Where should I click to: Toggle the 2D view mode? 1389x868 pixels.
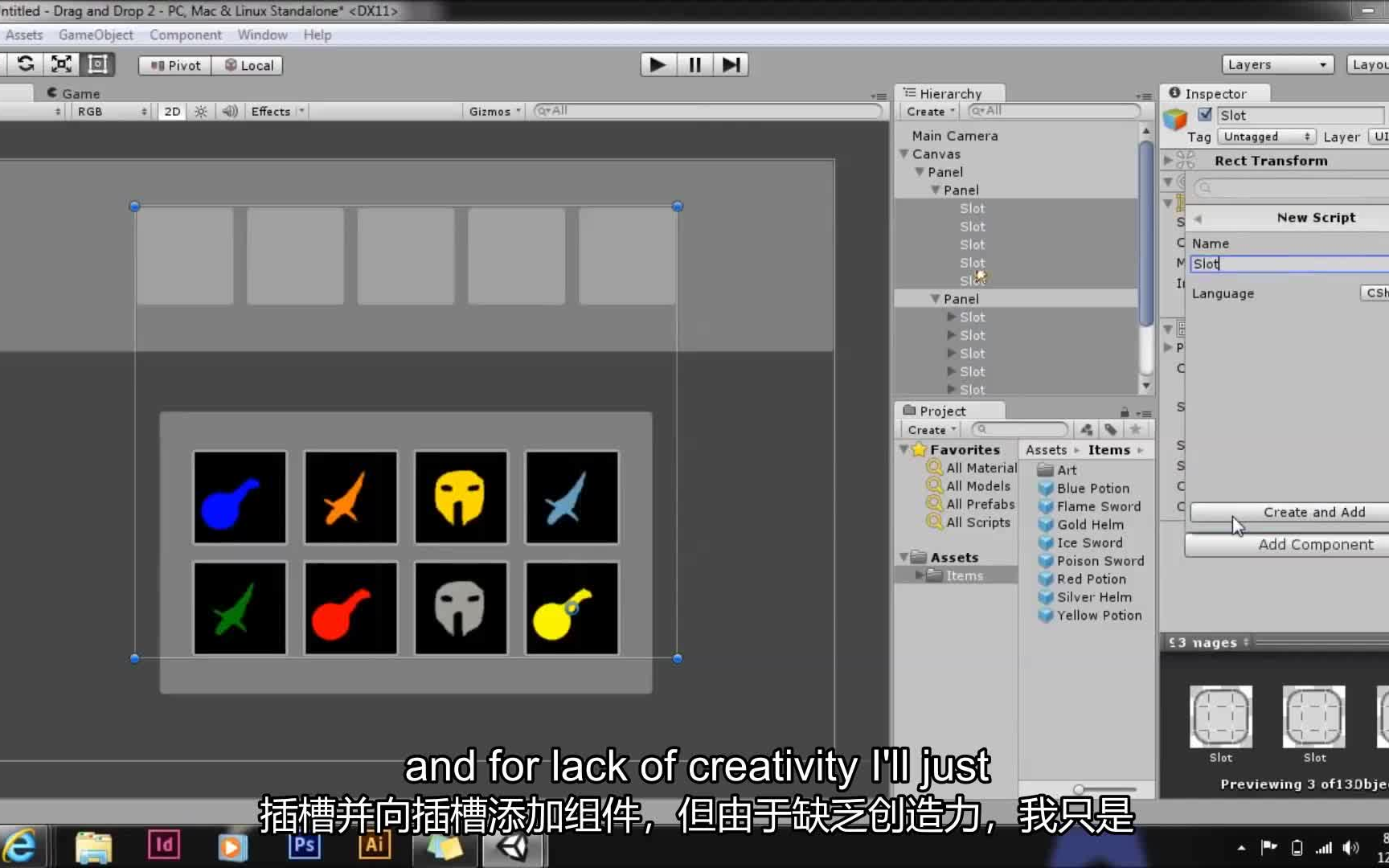170,111
